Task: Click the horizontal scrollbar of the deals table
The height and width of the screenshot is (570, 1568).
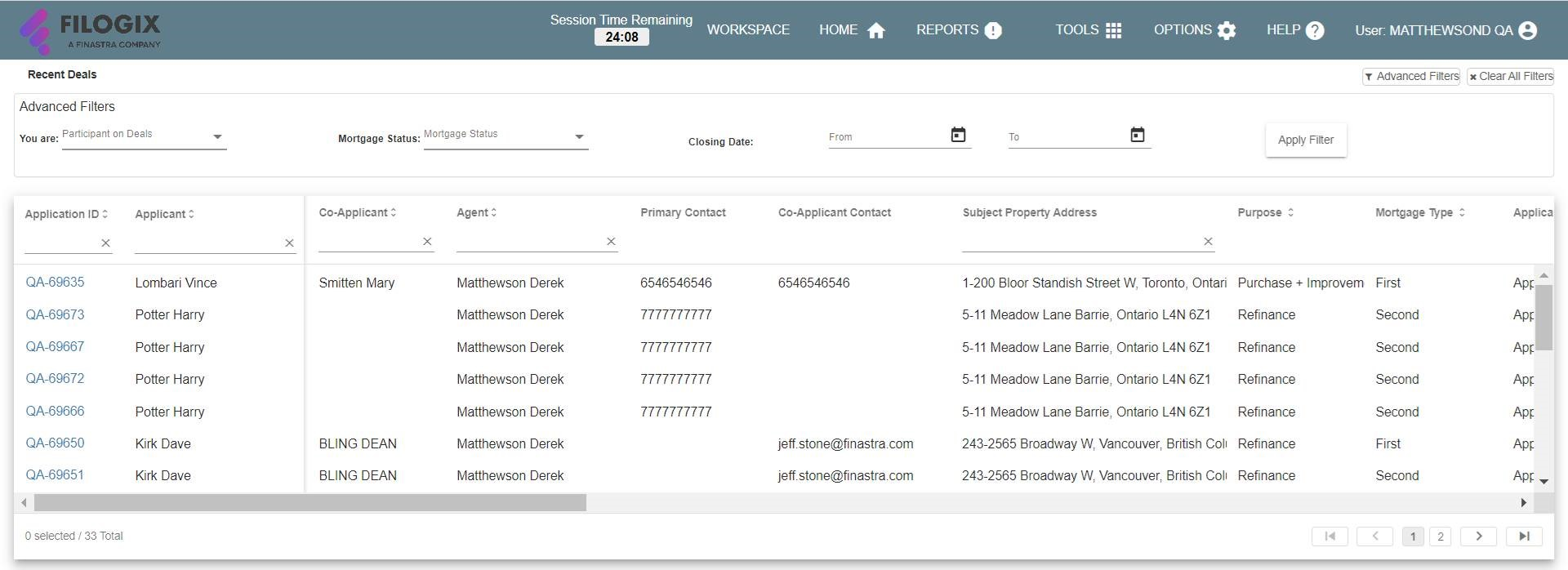Action: click(302, 503)
